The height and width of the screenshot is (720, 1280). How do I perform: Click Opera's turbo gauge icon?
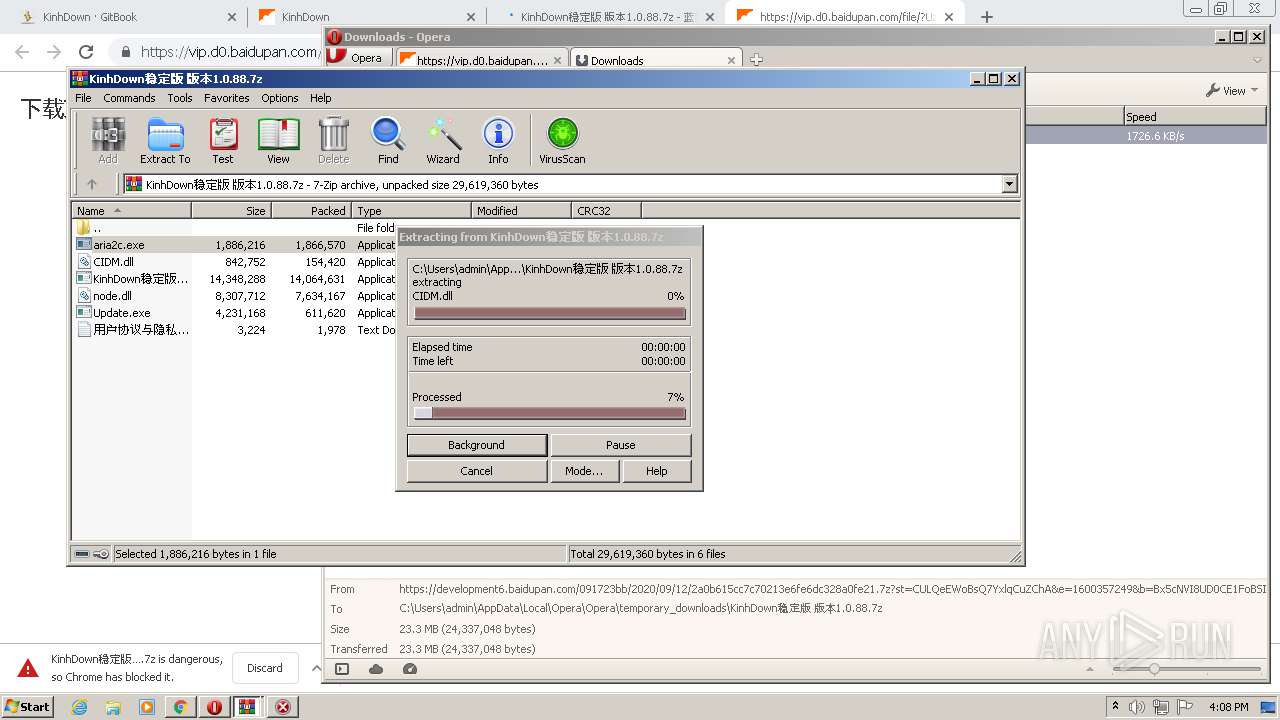[x=409, y=669]
